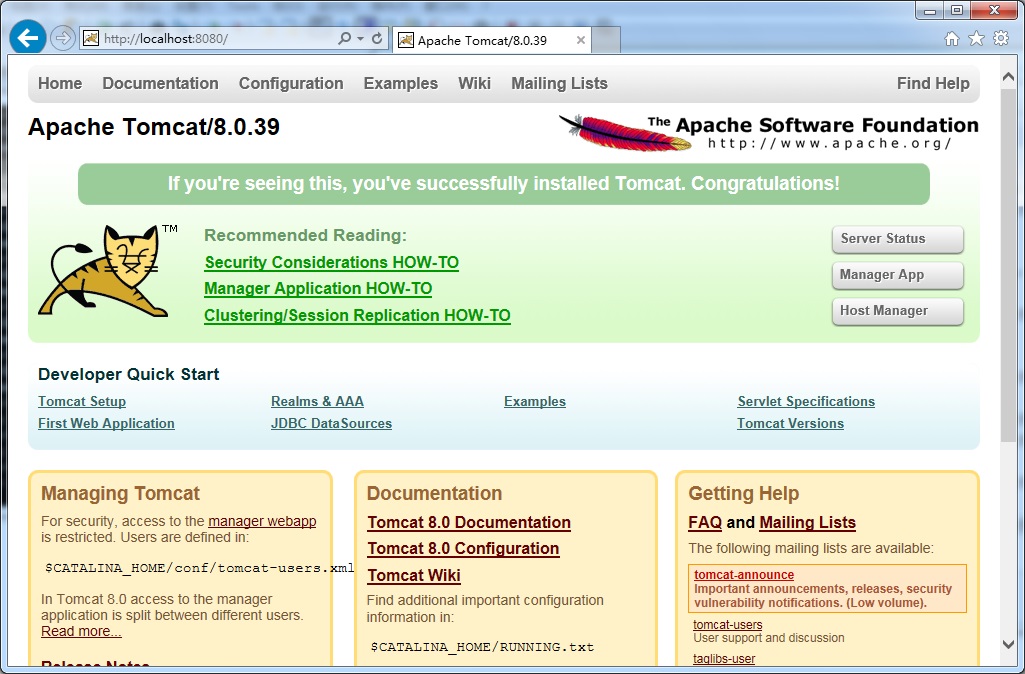Open Tomcat 8.0 Documentation link
This screenshot has height=674, width=1025.
point(469,522)
